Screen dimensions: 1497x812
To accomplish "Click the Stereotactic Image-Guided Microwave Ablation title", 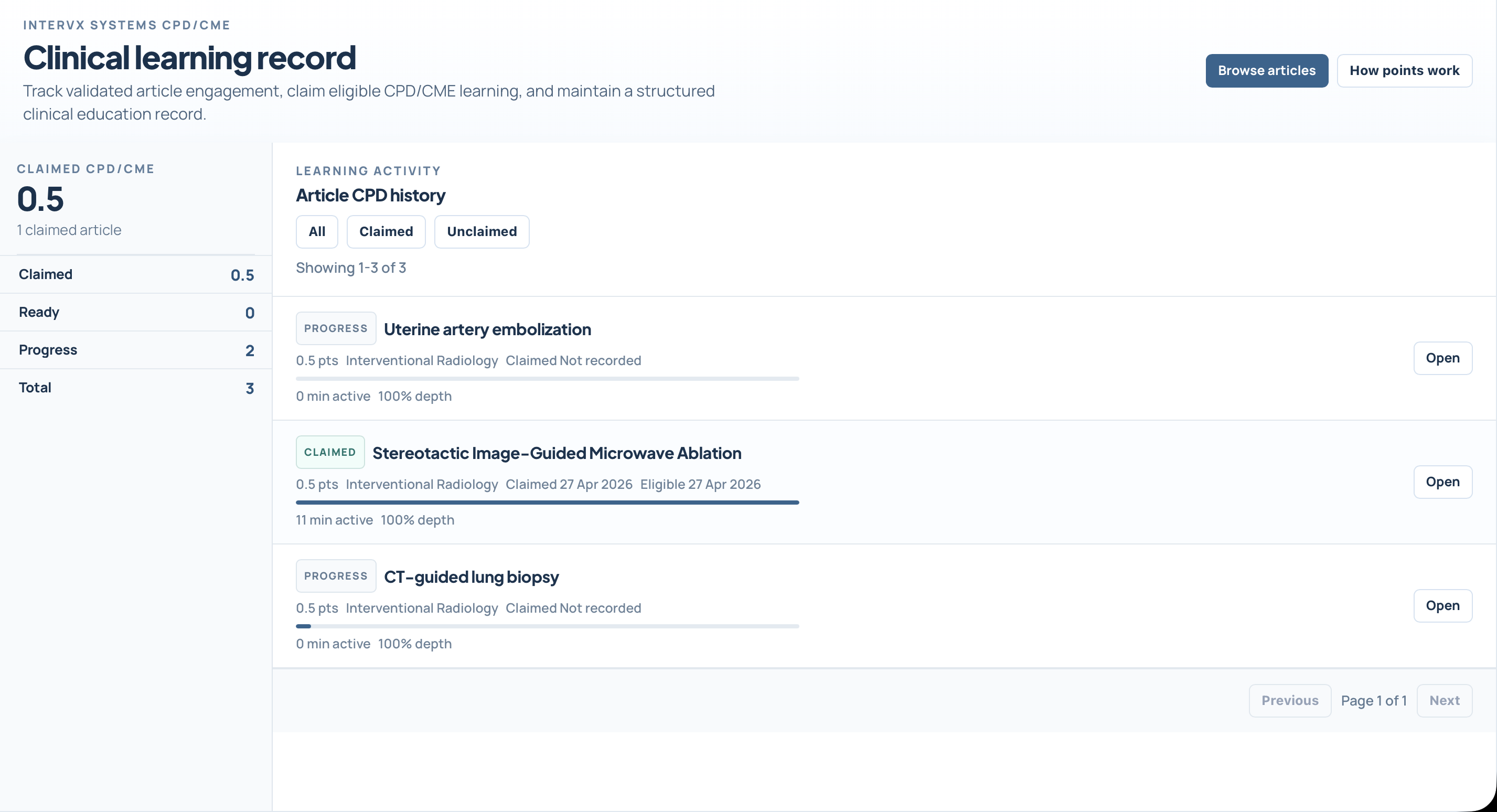I will 556,453.
